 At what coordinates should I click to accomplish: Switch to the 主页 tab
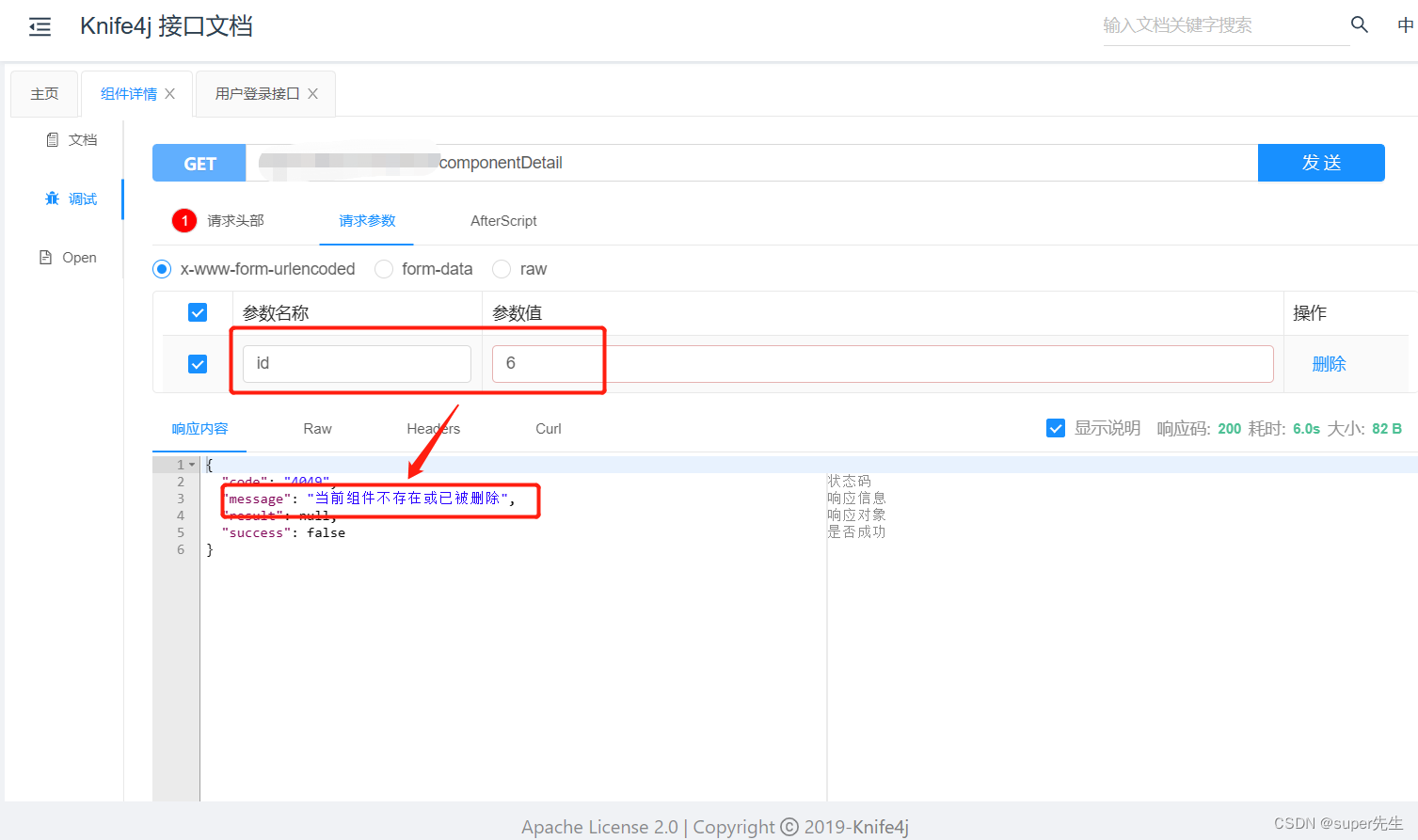44,94
